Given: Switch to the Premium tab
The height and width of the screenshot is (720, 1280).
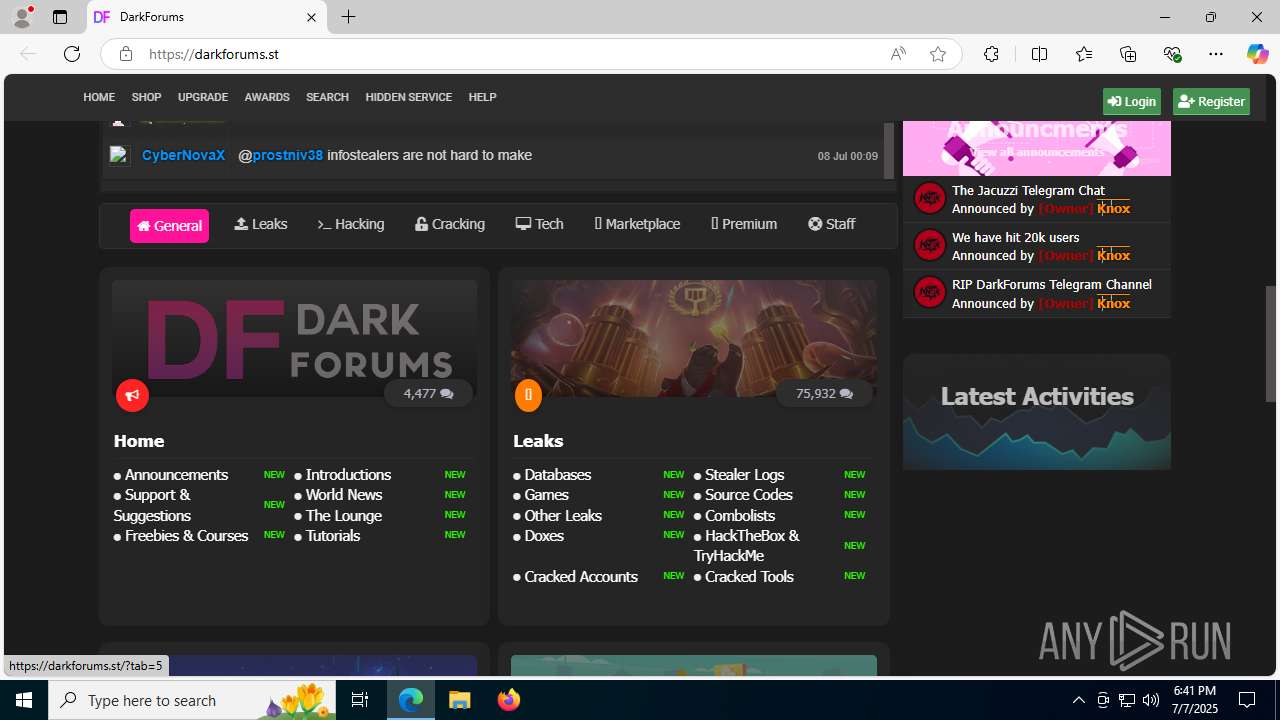Looking at the screenshot, I should (x=744, y=224).
